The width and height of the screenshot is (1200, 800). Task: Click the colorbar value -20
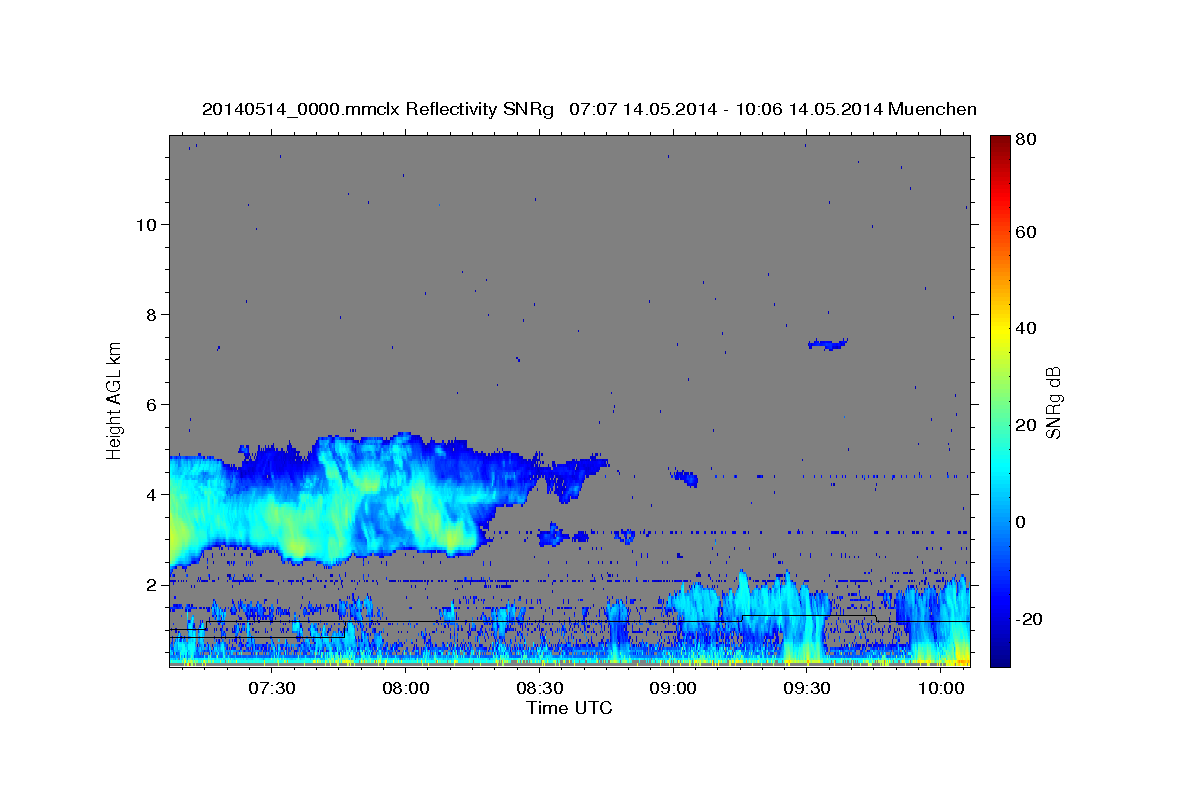point(1029,619)
